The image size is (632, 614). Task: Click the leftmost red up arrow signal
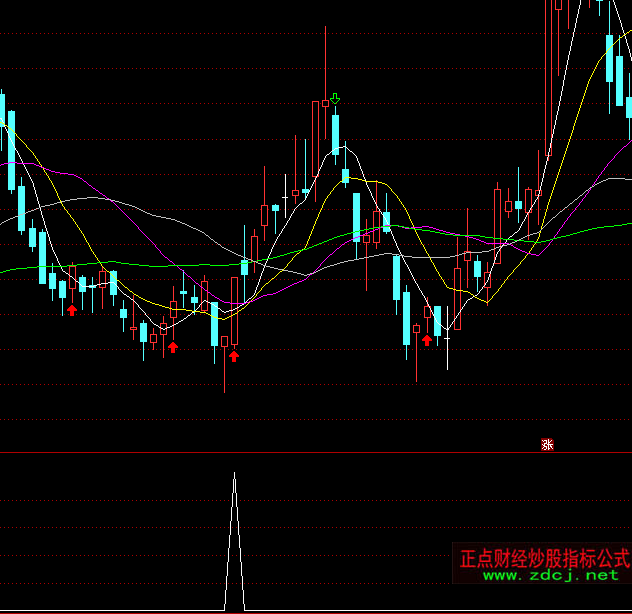coord(71,311)
